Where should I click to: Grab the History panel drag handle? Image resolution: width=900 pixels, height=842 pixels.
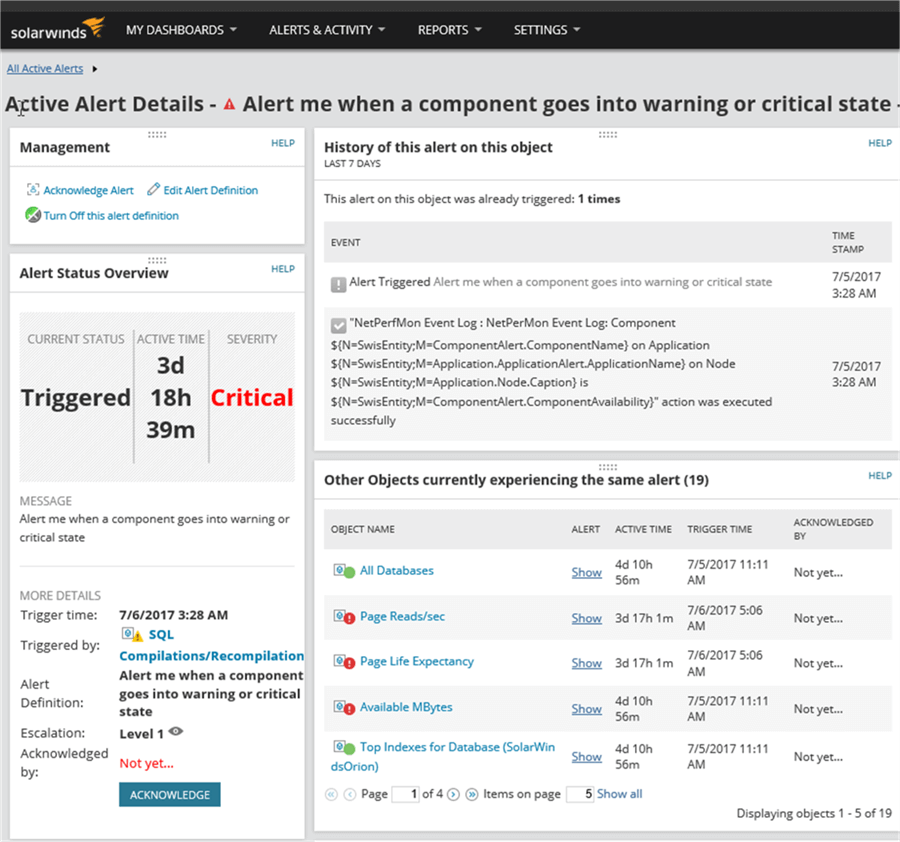608,134
